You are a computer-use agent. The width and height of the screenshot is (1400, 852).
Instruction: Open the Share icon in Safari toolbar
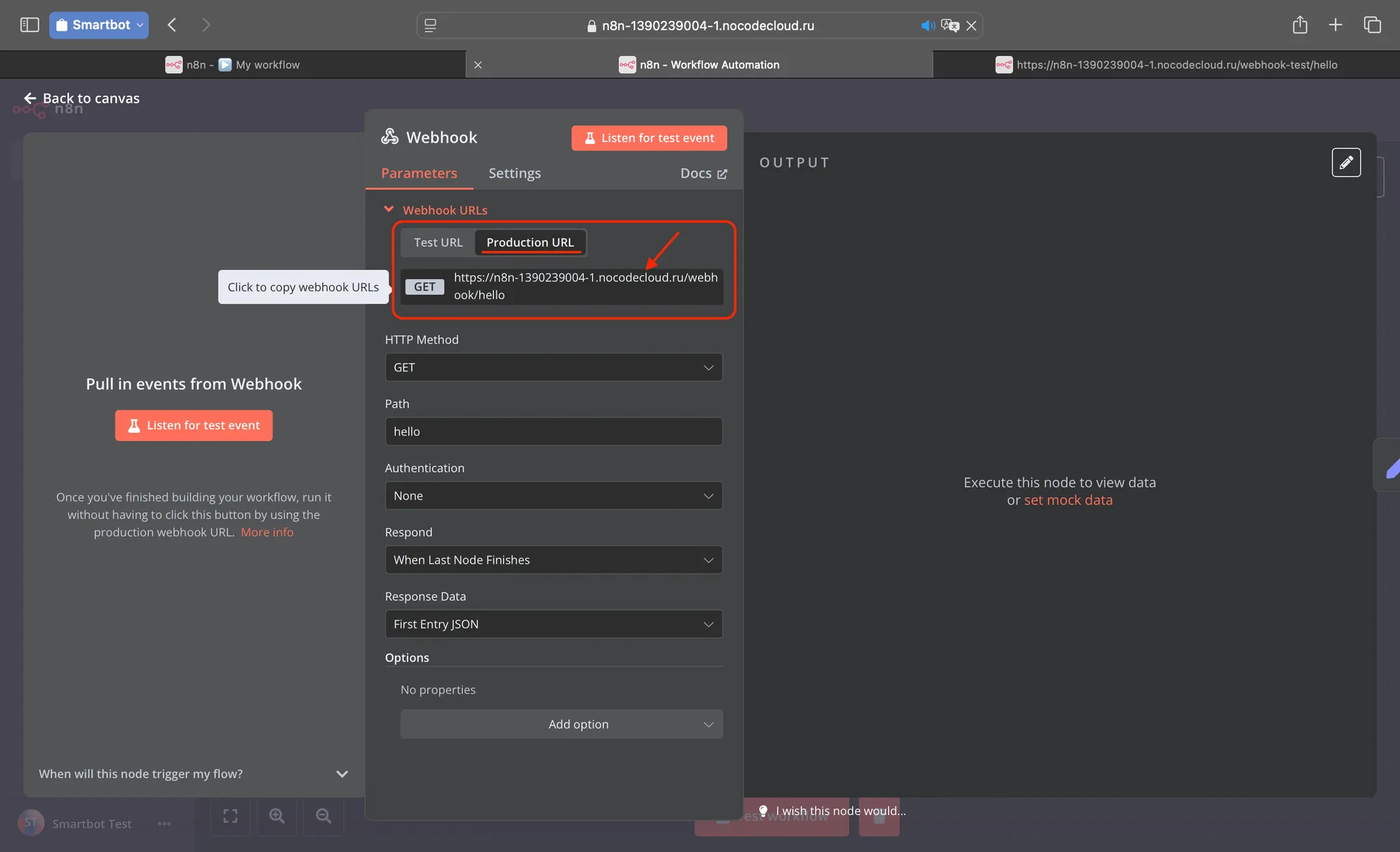tap(1300, 25)
